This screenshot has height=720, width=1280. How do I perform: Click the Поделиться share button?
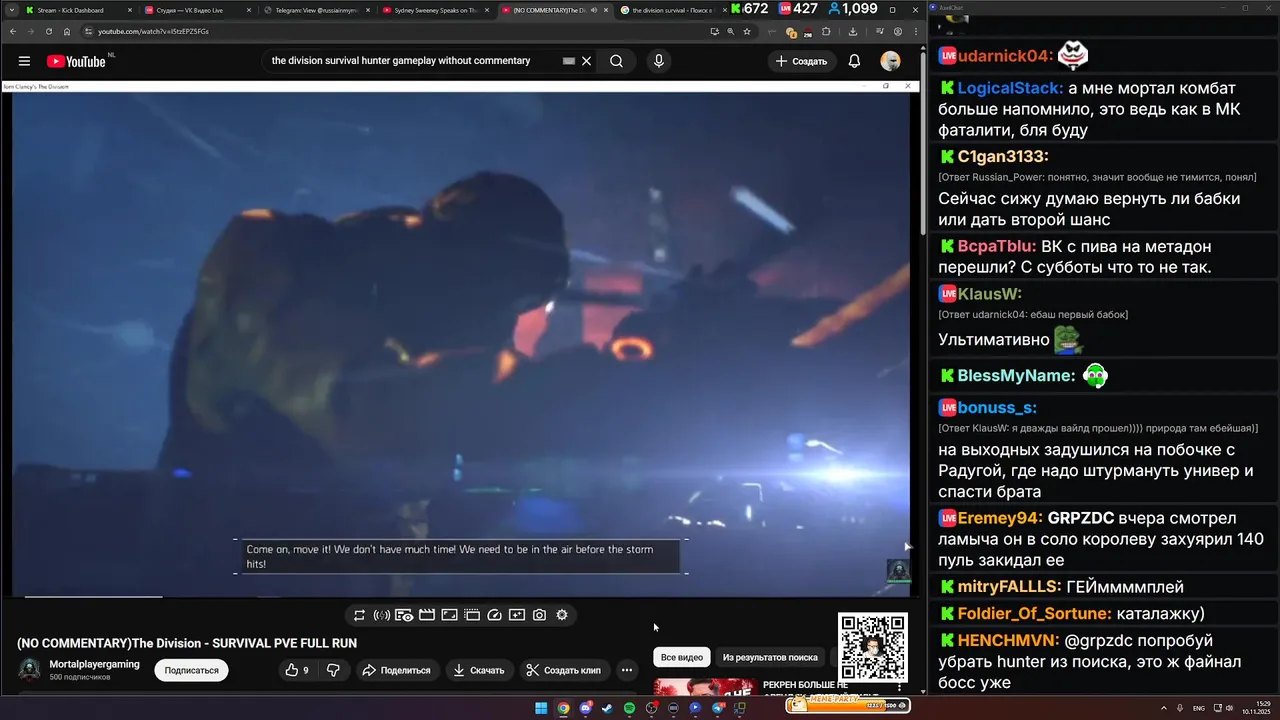point(396,670)
